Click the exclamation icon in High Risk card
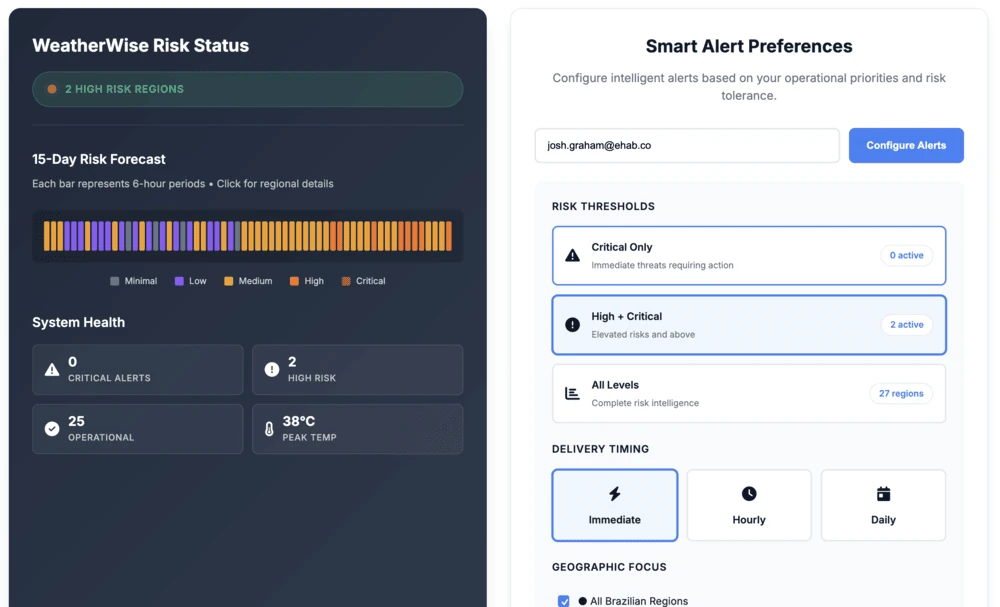Screen dimensions: 1000x607 tap(271, 370)
